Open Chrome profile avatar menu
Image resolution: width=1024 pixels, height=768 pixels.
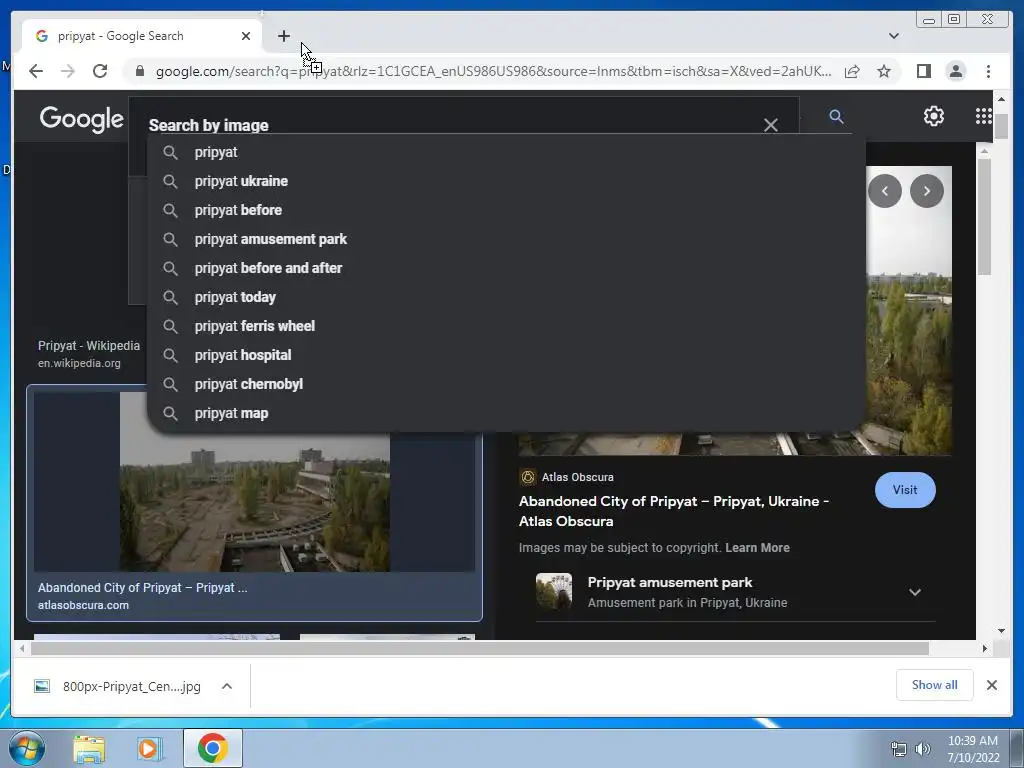956,71
